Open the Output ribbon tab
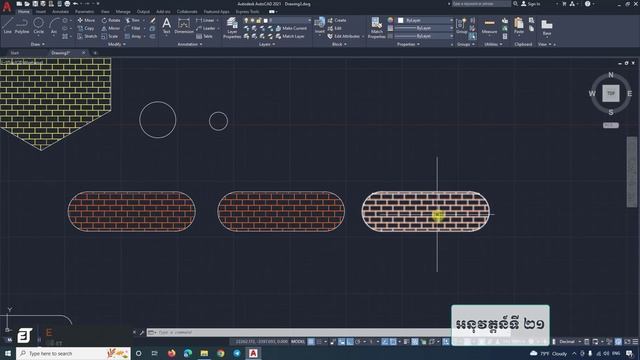Screen dimensions: 640x360 pos(143,11)
